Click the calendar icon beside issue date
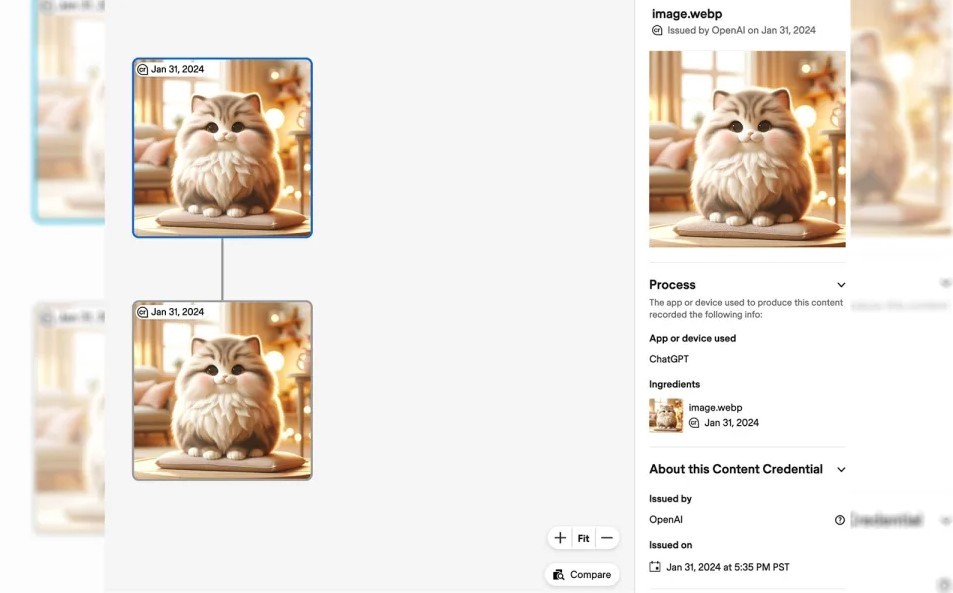 pyautogui.click(x=655, y=567)
